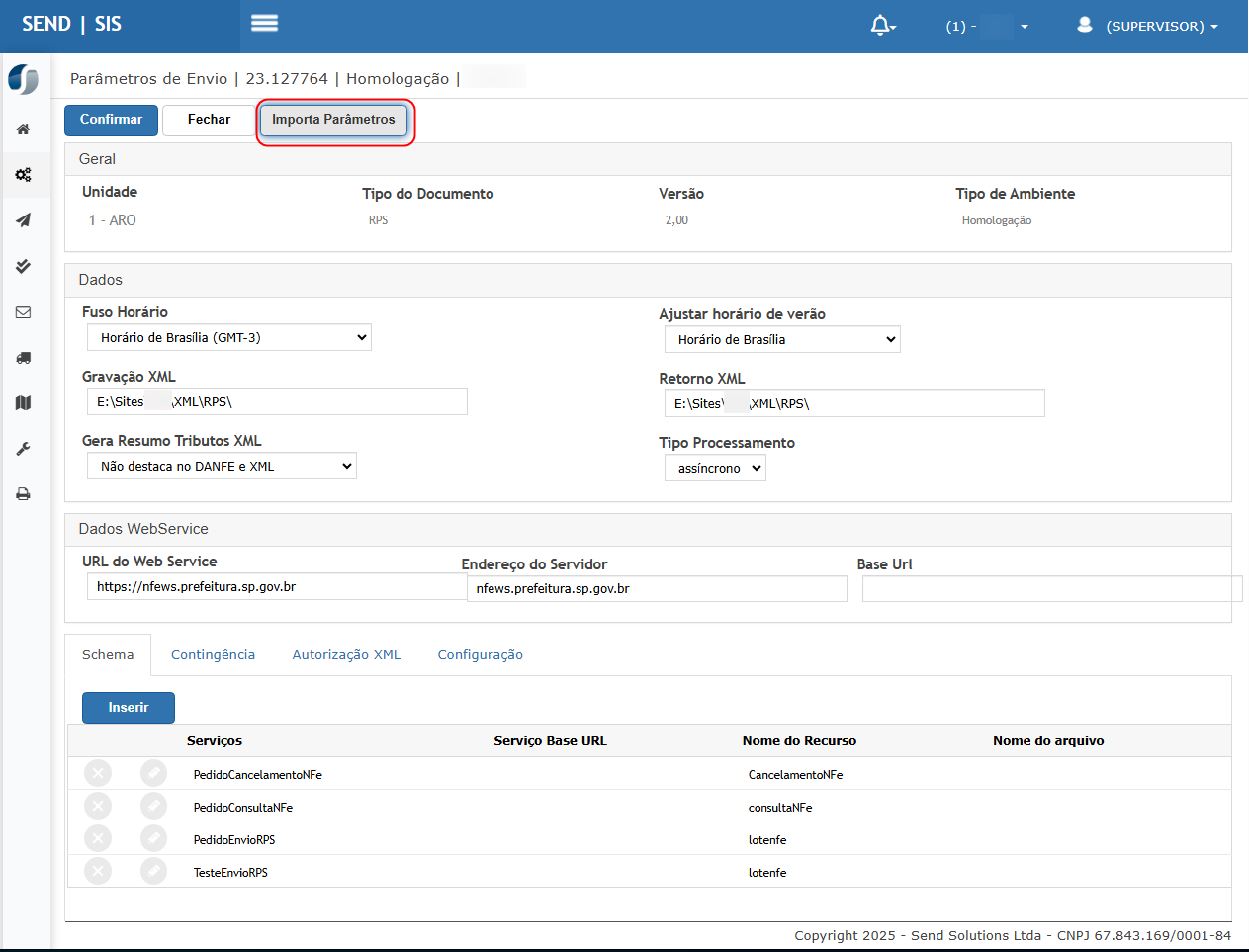Switch to the Contingência tab
This screenshot has width=1249, height=952.
(213, 655)
